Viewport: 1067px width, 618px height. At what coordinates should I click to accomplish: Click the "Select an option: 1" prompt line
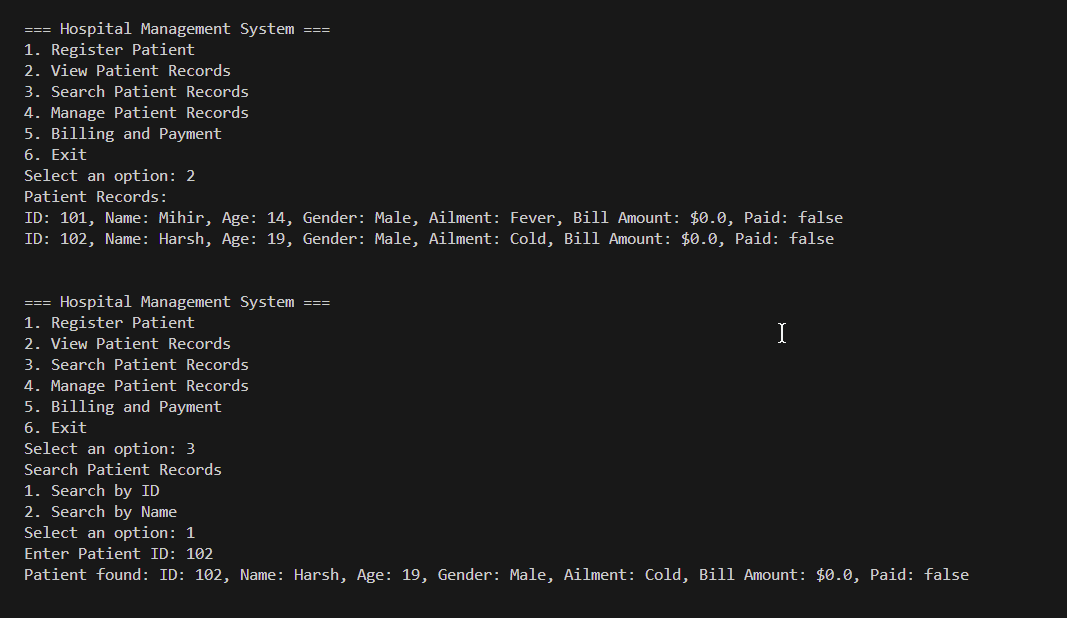(x=110, y=533)
